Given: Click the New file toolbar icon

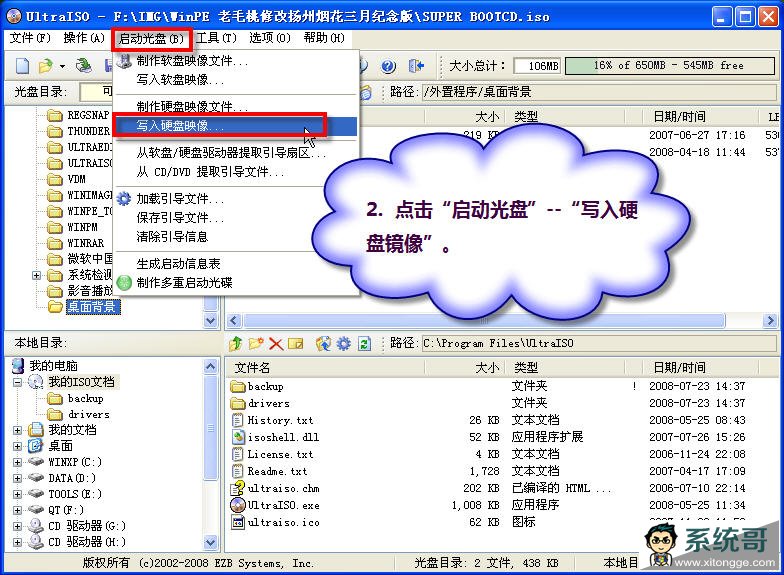Looking at the screenshot, I should 22,66.
